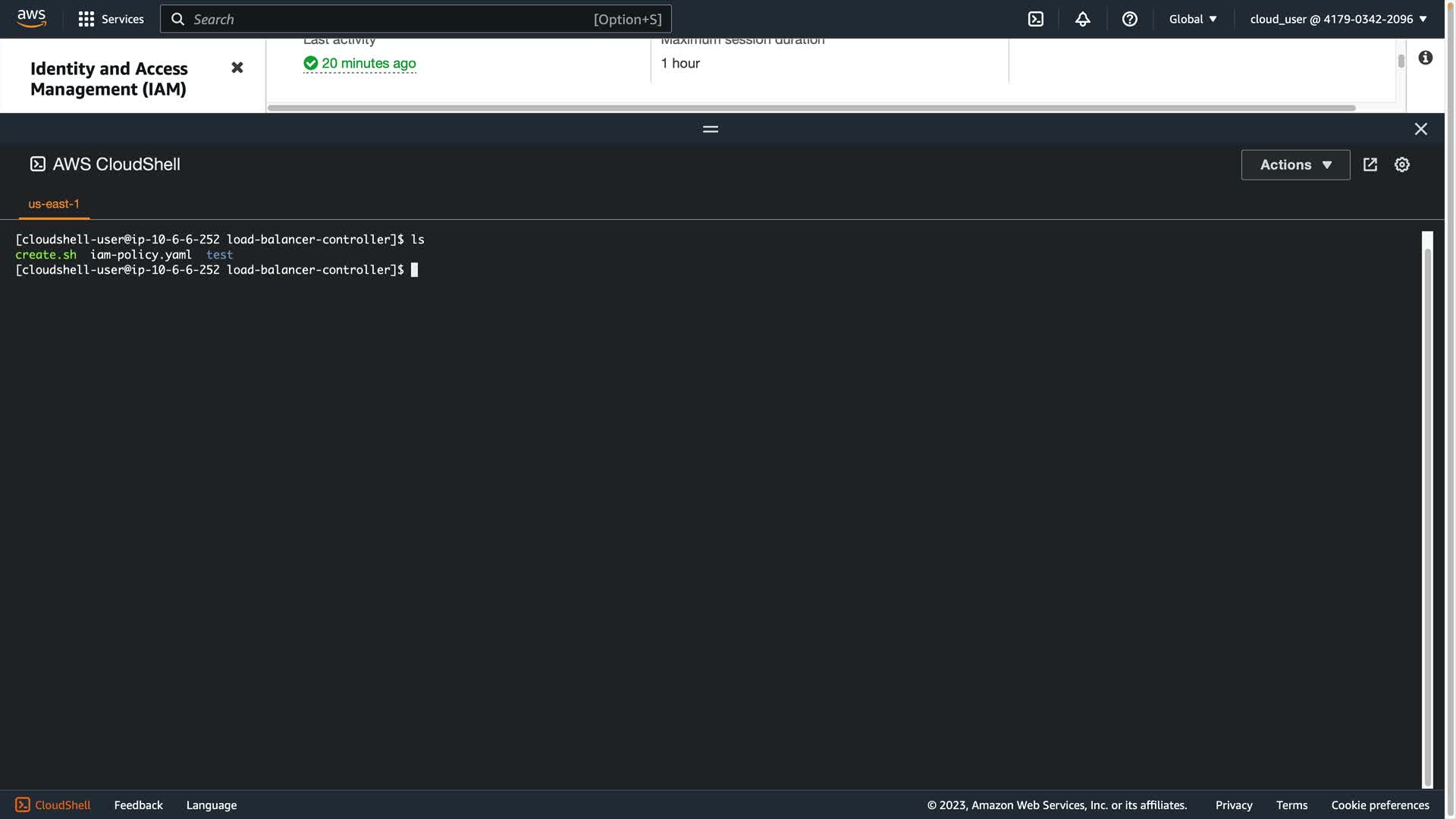Click the CloudShell panel resize handle
Viewport: 1456px width, 819px height.
click(x=710, y=129)
